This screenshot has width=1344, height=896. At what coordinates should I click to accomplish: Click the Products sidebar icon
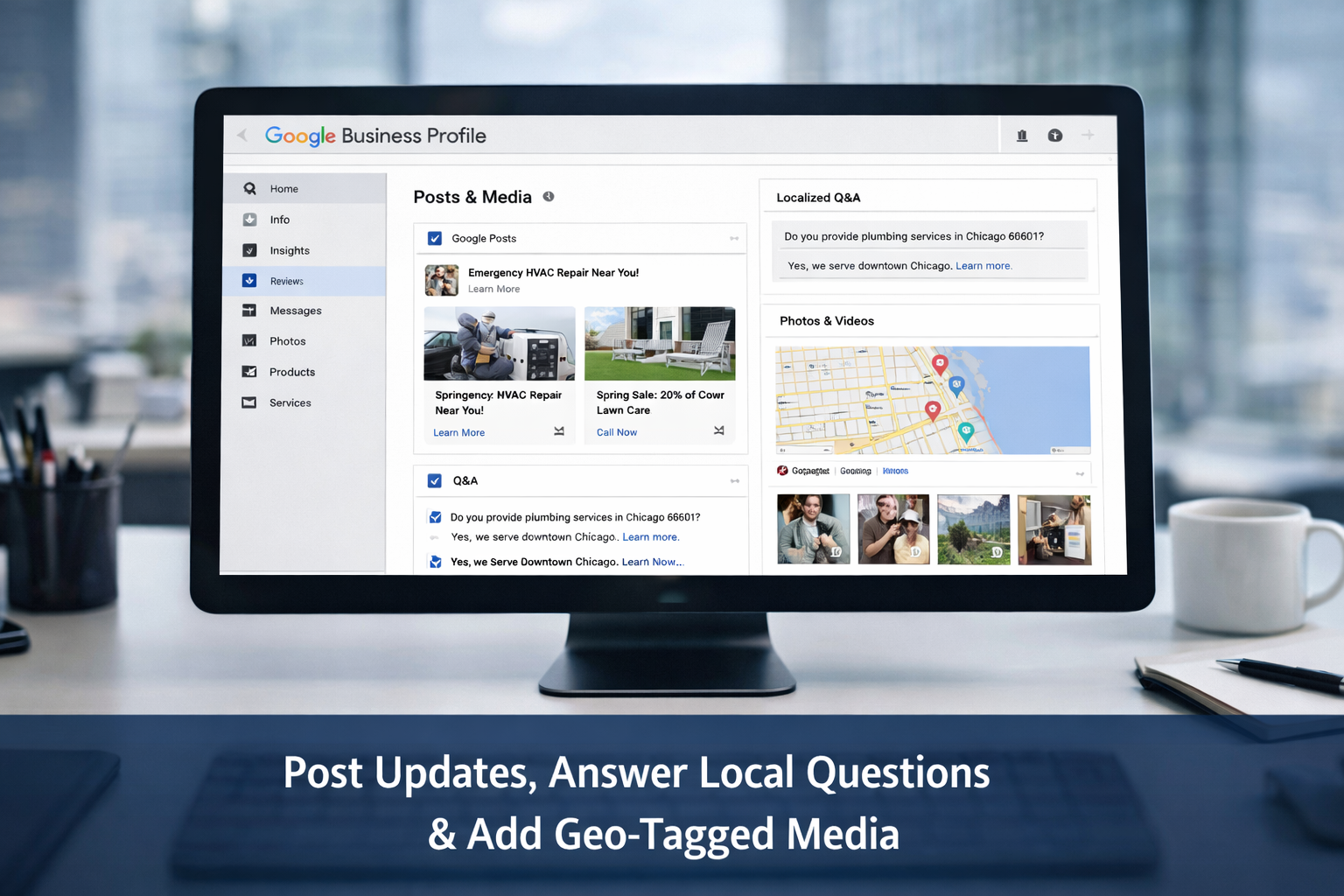click(249, 372)
